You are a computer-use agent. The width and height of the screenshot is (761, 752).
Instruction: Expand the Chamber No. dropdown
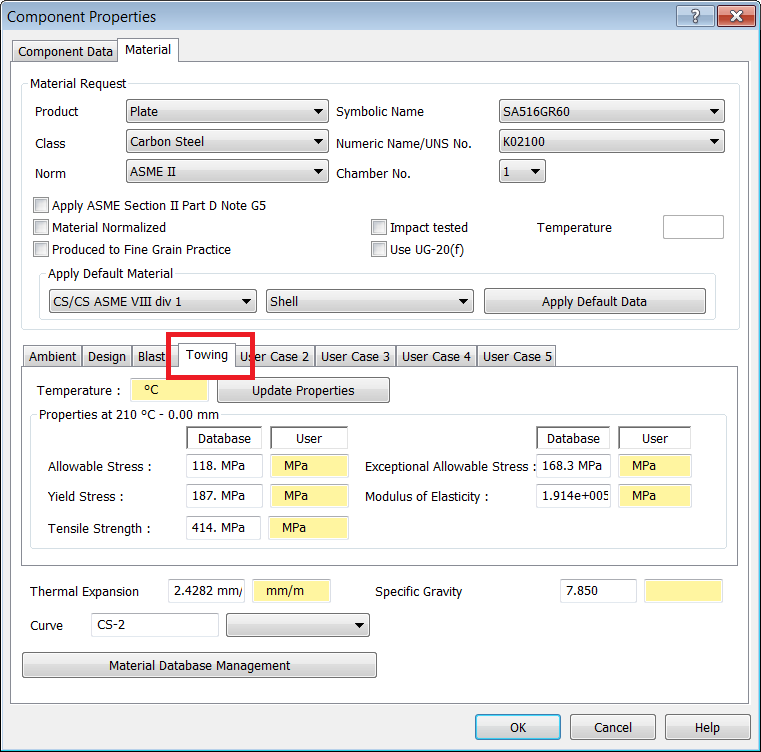[522, 172]
